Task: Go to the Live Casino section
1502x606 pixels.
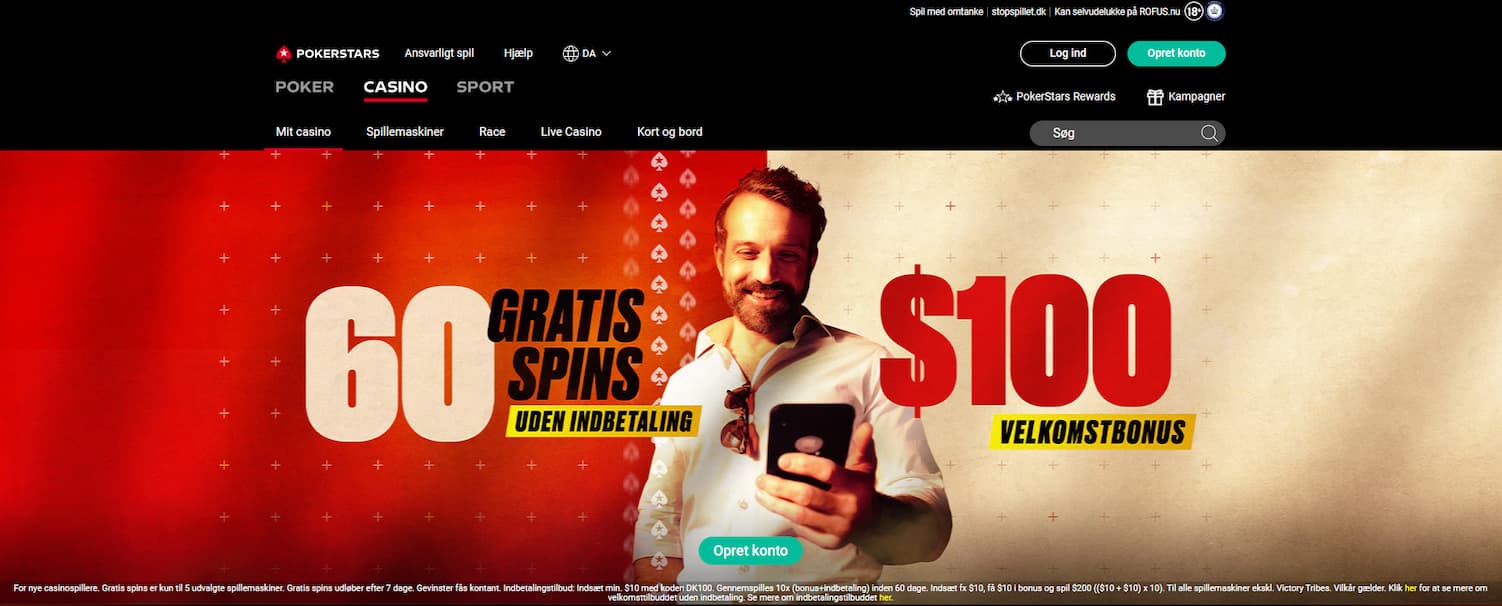Action: tap(571, 132)
